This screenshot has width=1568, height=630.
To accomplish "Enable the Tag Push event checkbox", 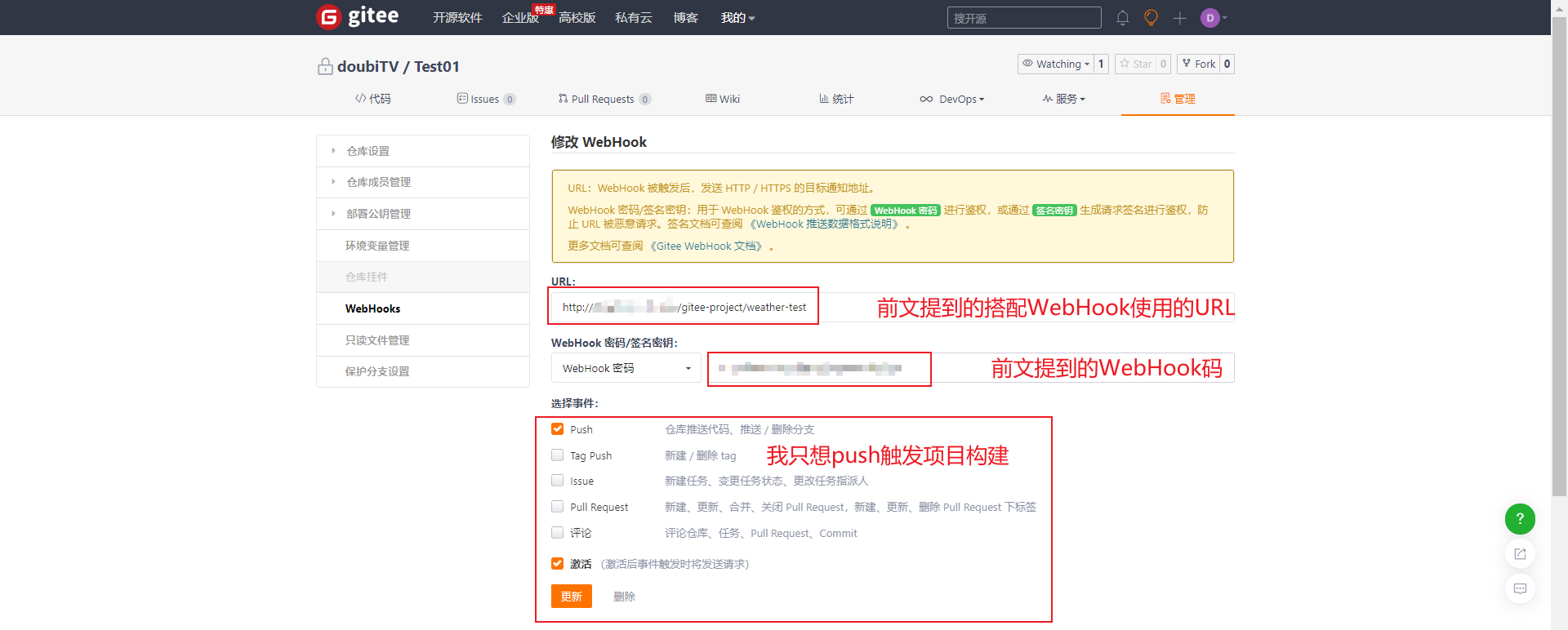I will (558, 455).
